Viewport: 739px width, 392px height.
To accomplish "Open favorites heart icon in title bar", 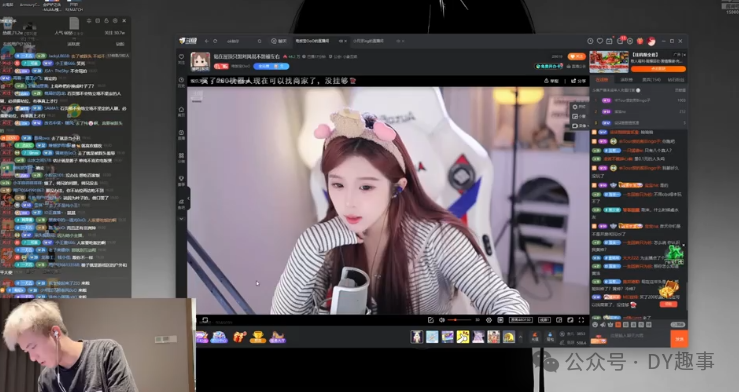I will [x=599, y=41].
